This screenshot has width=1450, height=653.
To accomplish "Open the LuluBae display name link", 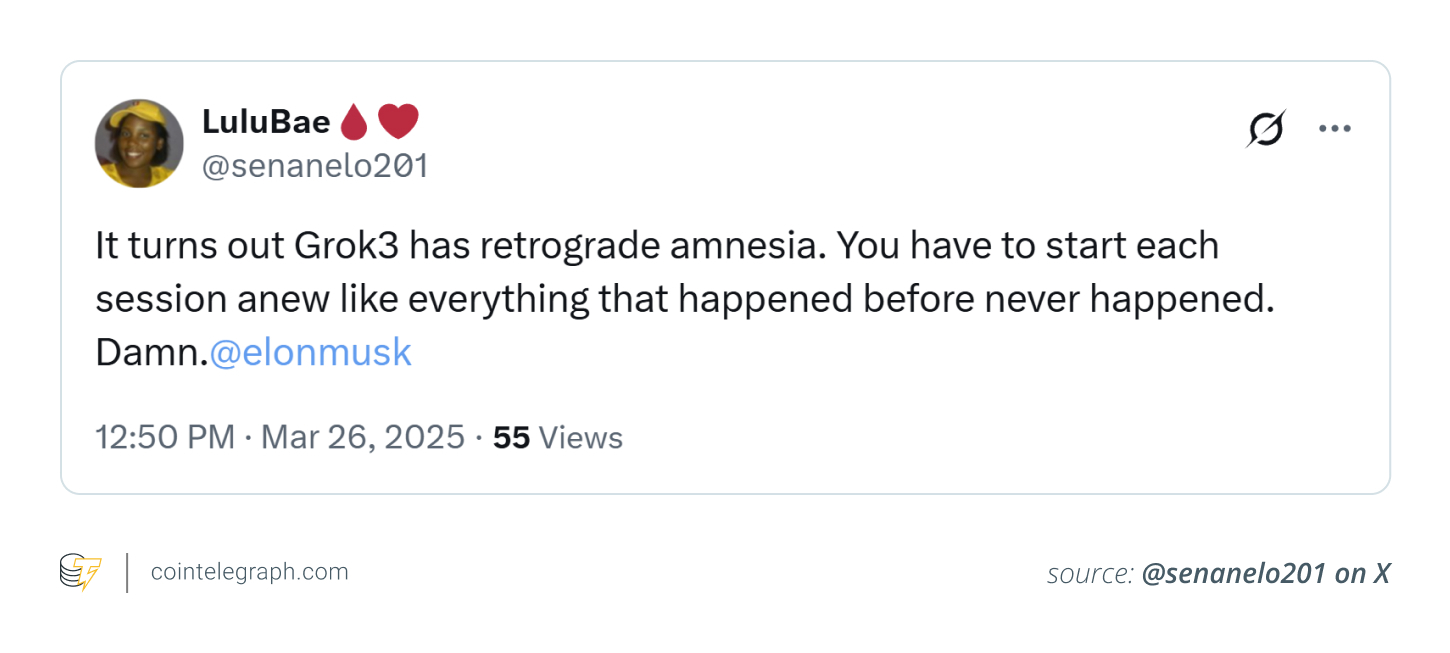I will tap(266, 122).
